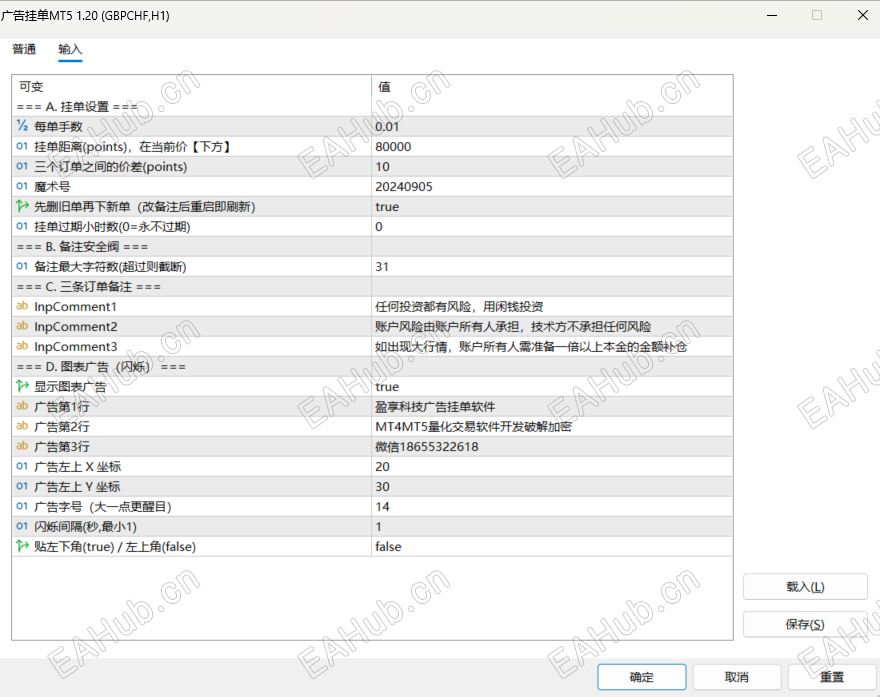This screenshot has height=697, width=880.
Task: Click the string icon beside 广告第3行
Action: [22, 446]
